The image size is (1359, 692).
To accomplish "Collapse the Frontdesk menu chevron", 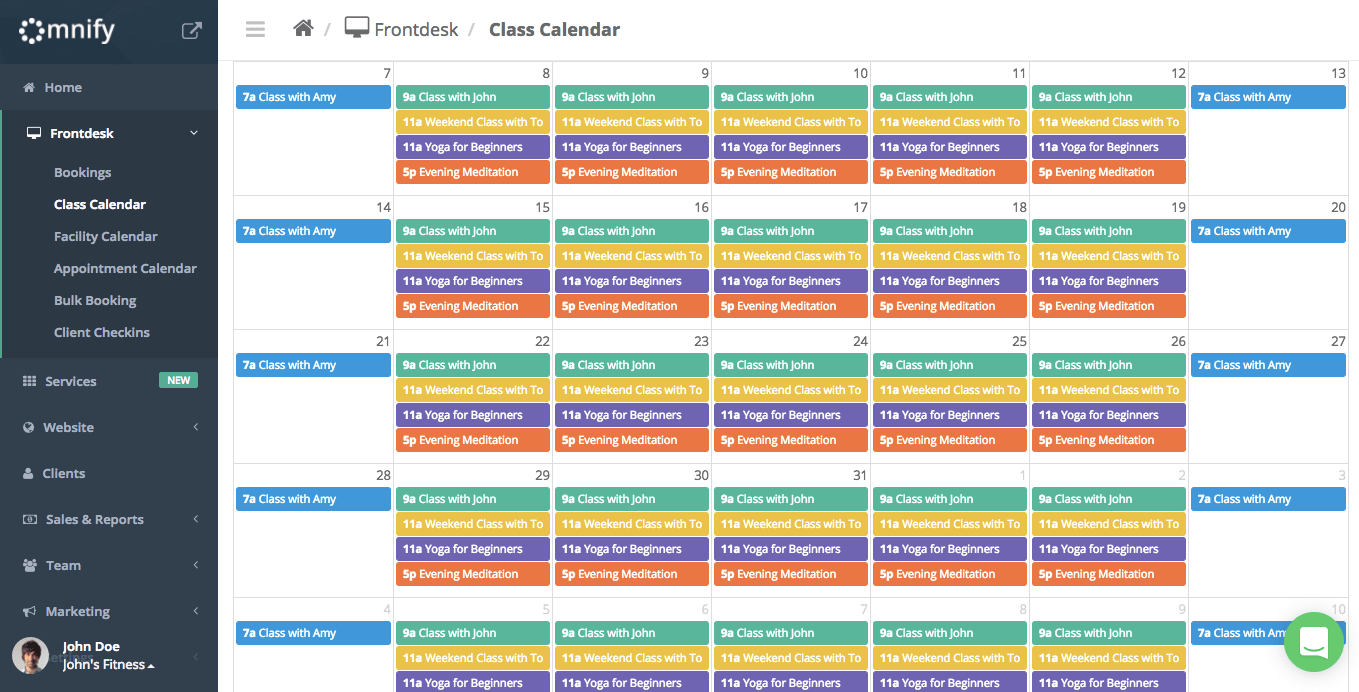I will tap(194, 133).
